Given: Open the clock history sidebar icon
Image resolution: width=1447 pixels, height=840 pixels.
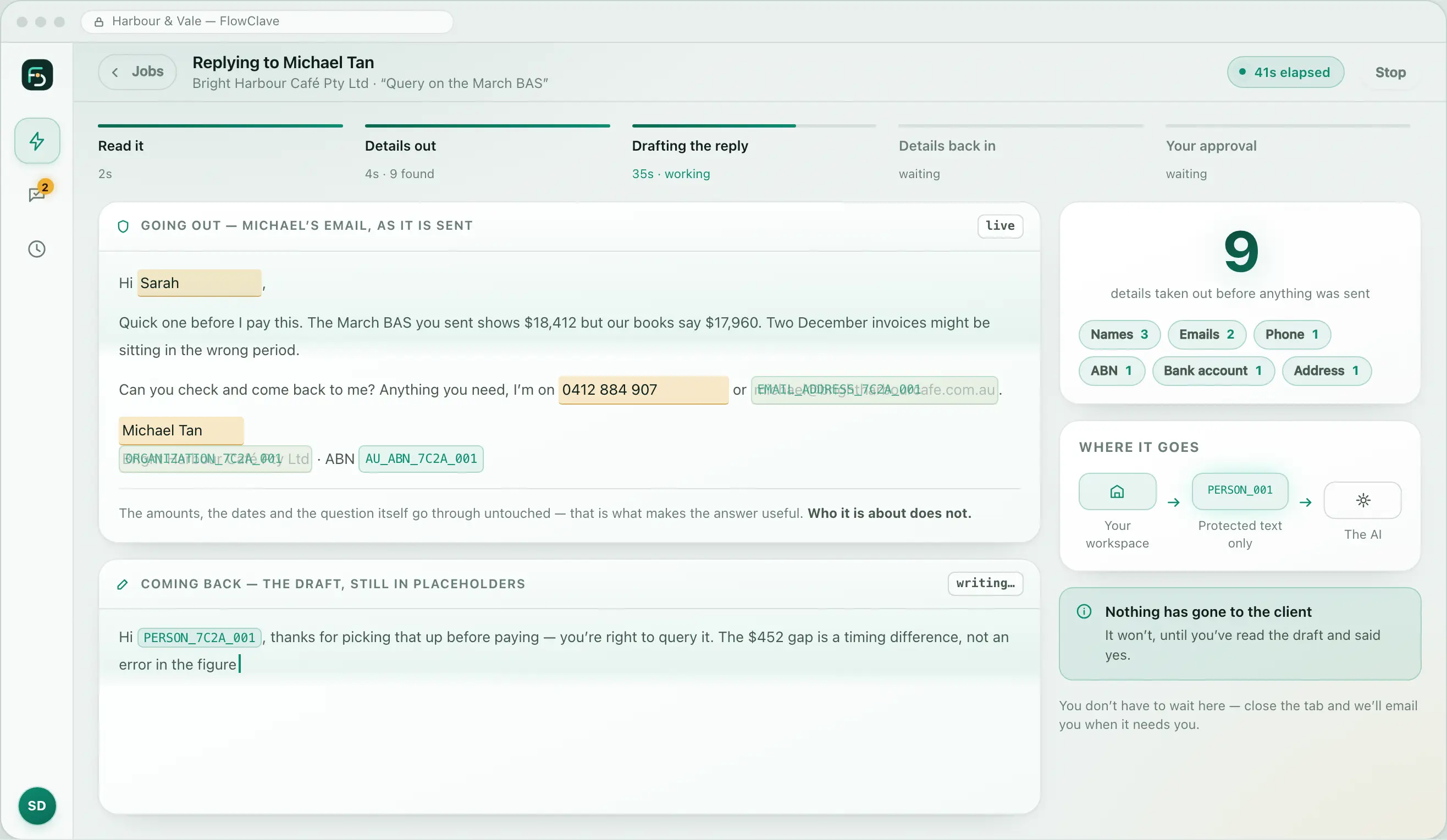Looking at the screenshot, I should tap(37, 248).
